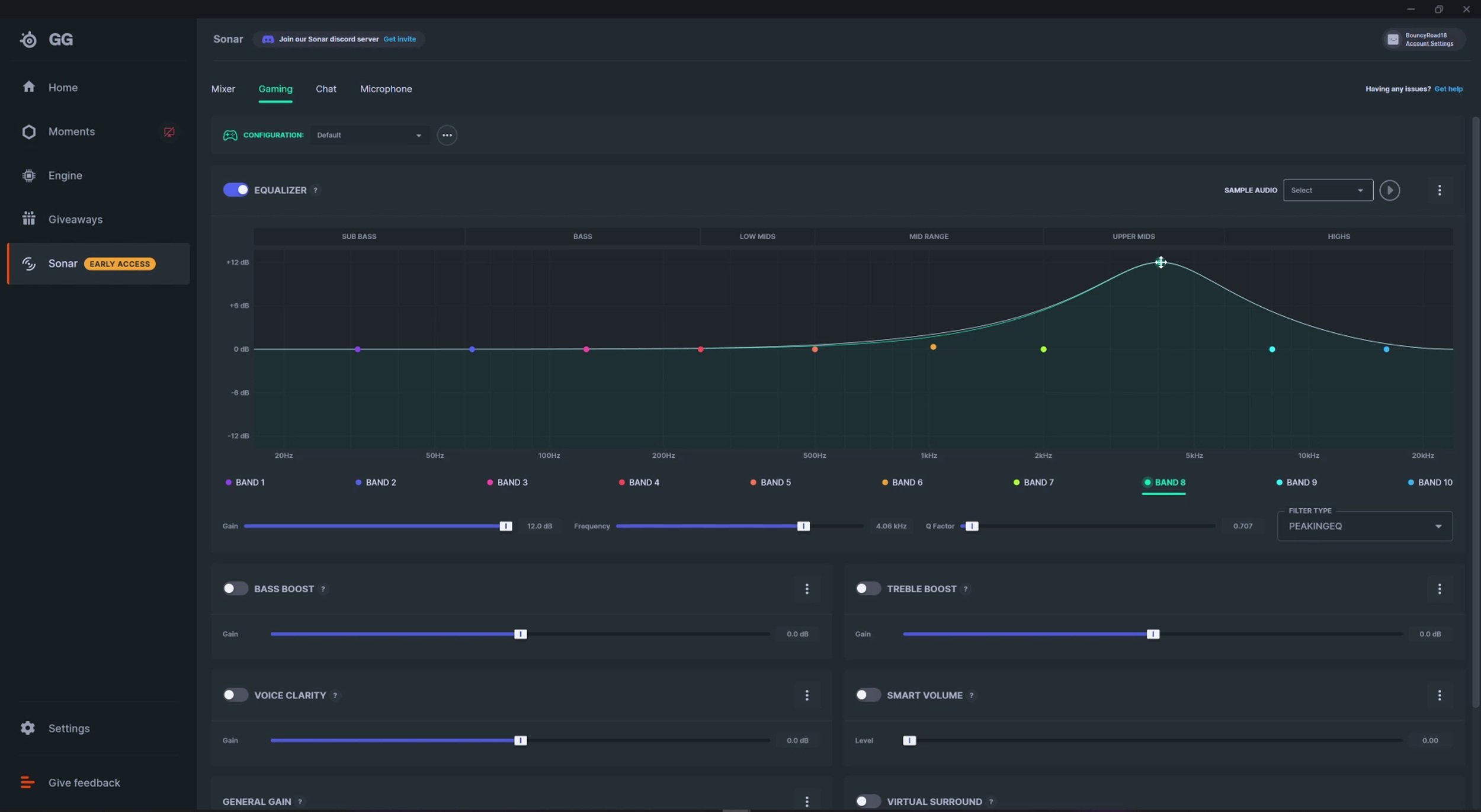1481x812 pixels.
Task: Enable the Smart Volume toggle
Action: 868,695
